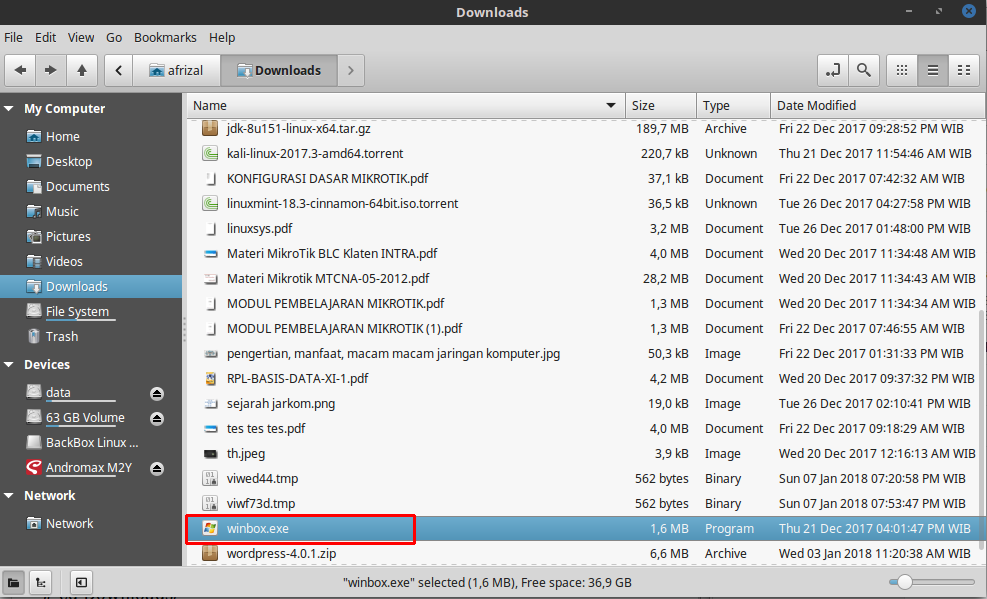Sort files by Size column

coord(661,106)
